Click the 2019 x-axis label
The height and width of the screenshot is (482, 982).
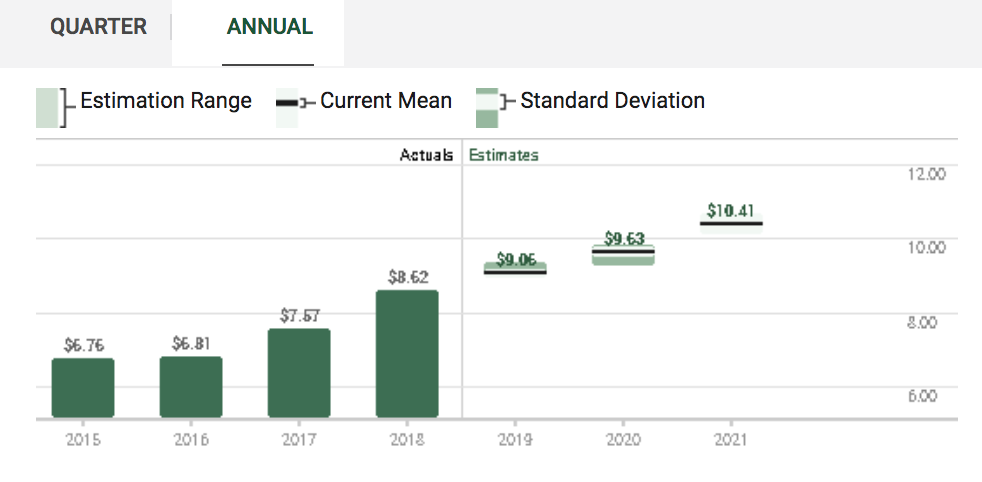515,440
